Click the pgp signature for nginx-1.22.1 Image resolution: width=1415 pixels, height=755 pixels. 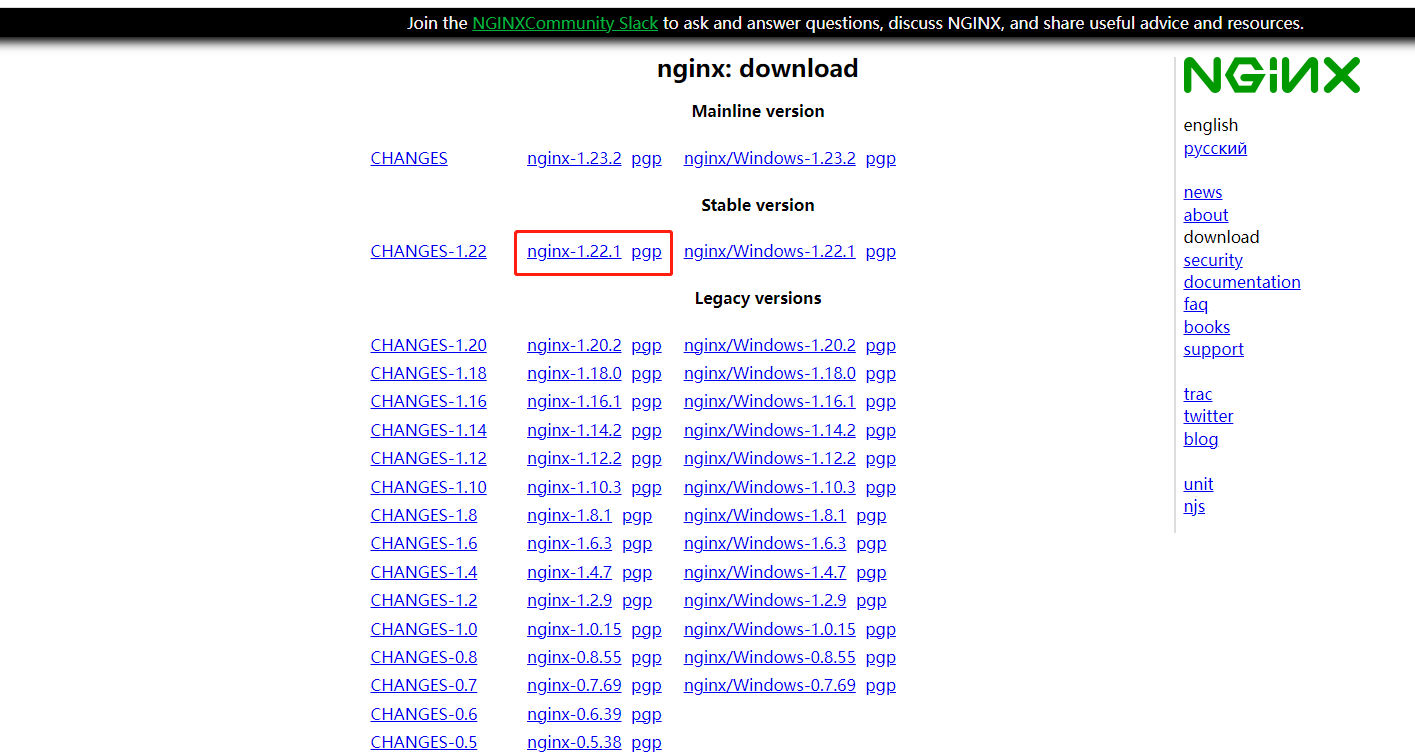tap(646, 251)
